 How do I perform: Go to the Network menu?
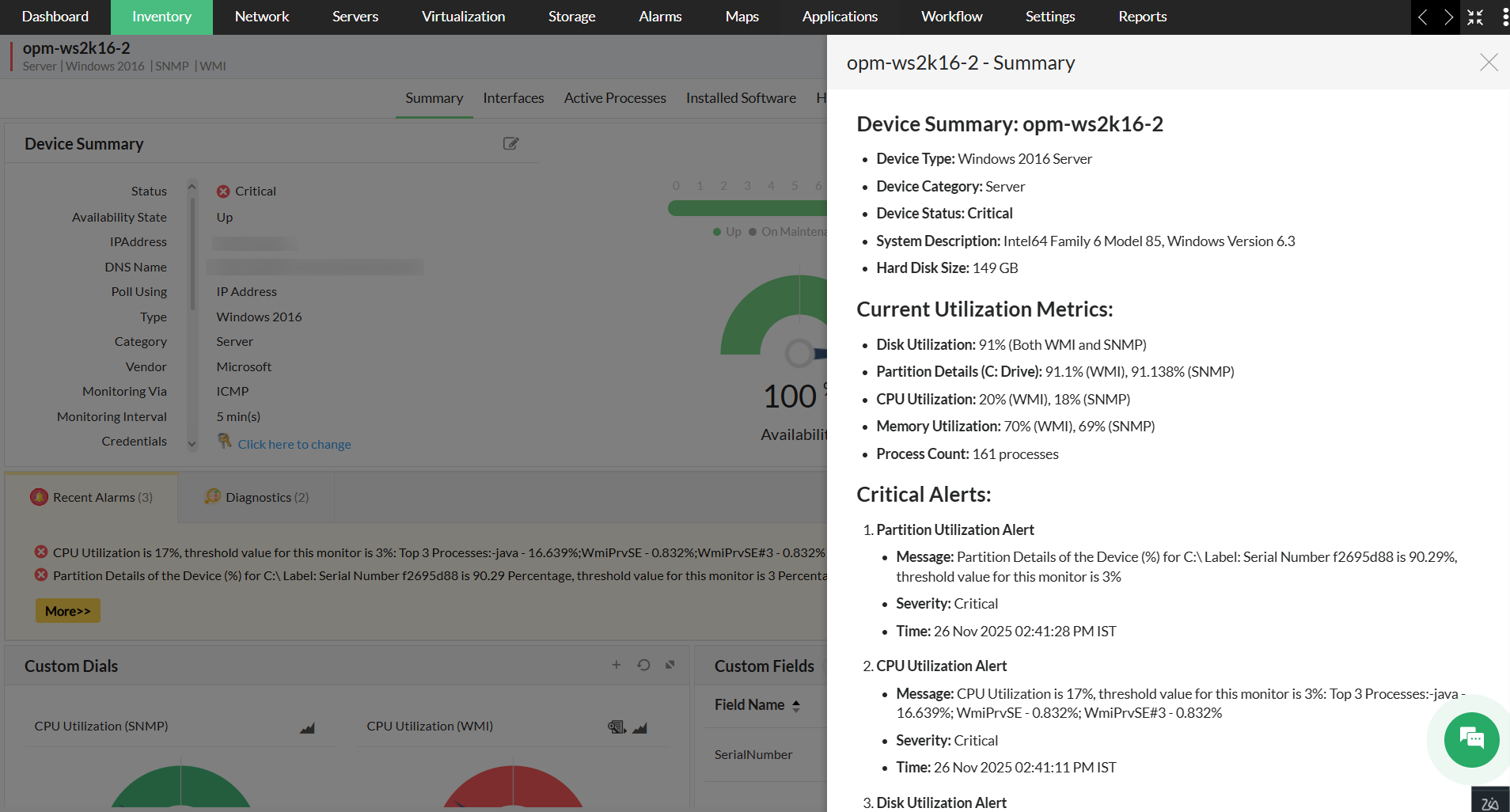tap(262, 17)
